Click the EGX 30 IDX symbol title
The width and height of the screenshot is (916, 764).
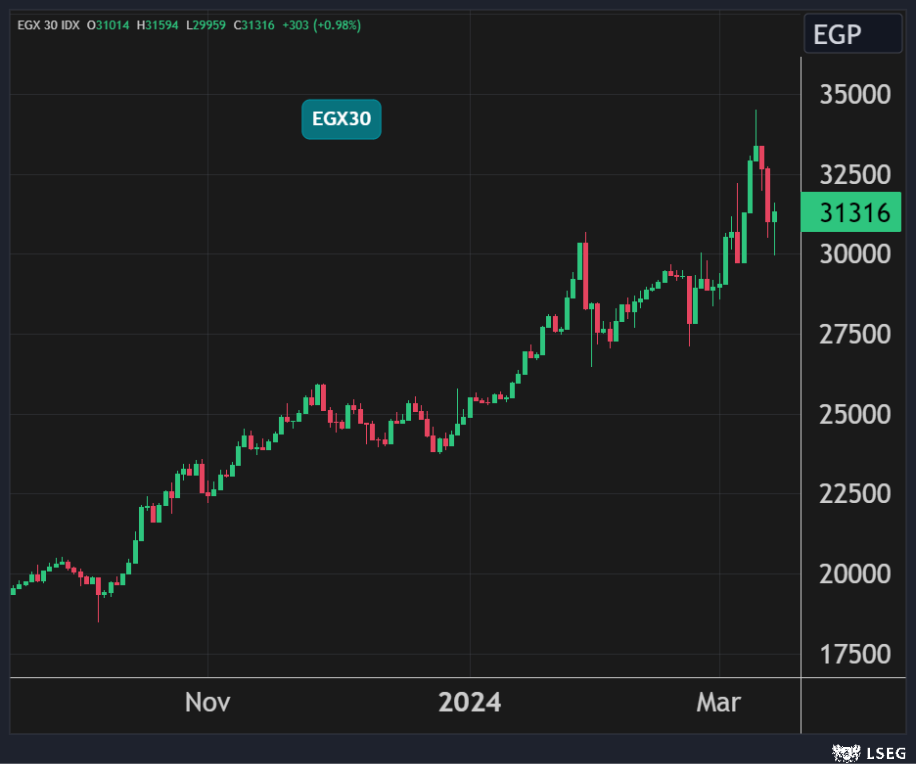[49, 25]
